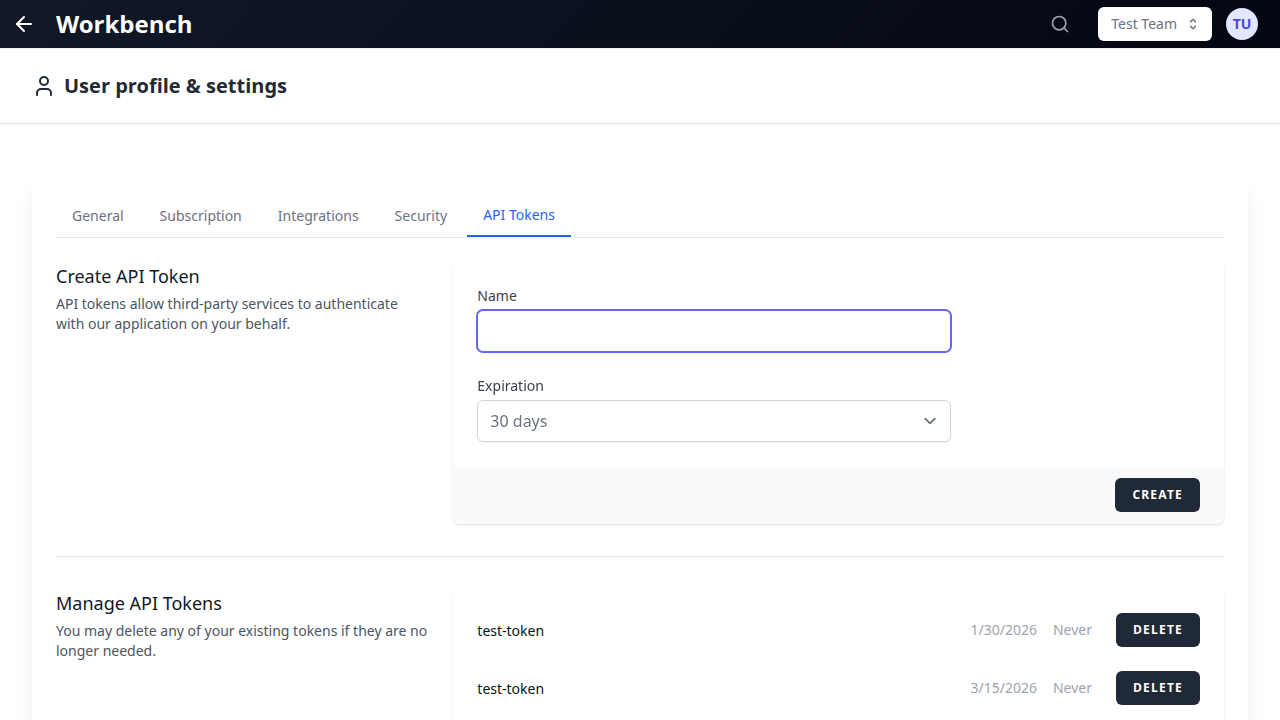
Task: Open the Subscription tab
Action: [200, 215]
